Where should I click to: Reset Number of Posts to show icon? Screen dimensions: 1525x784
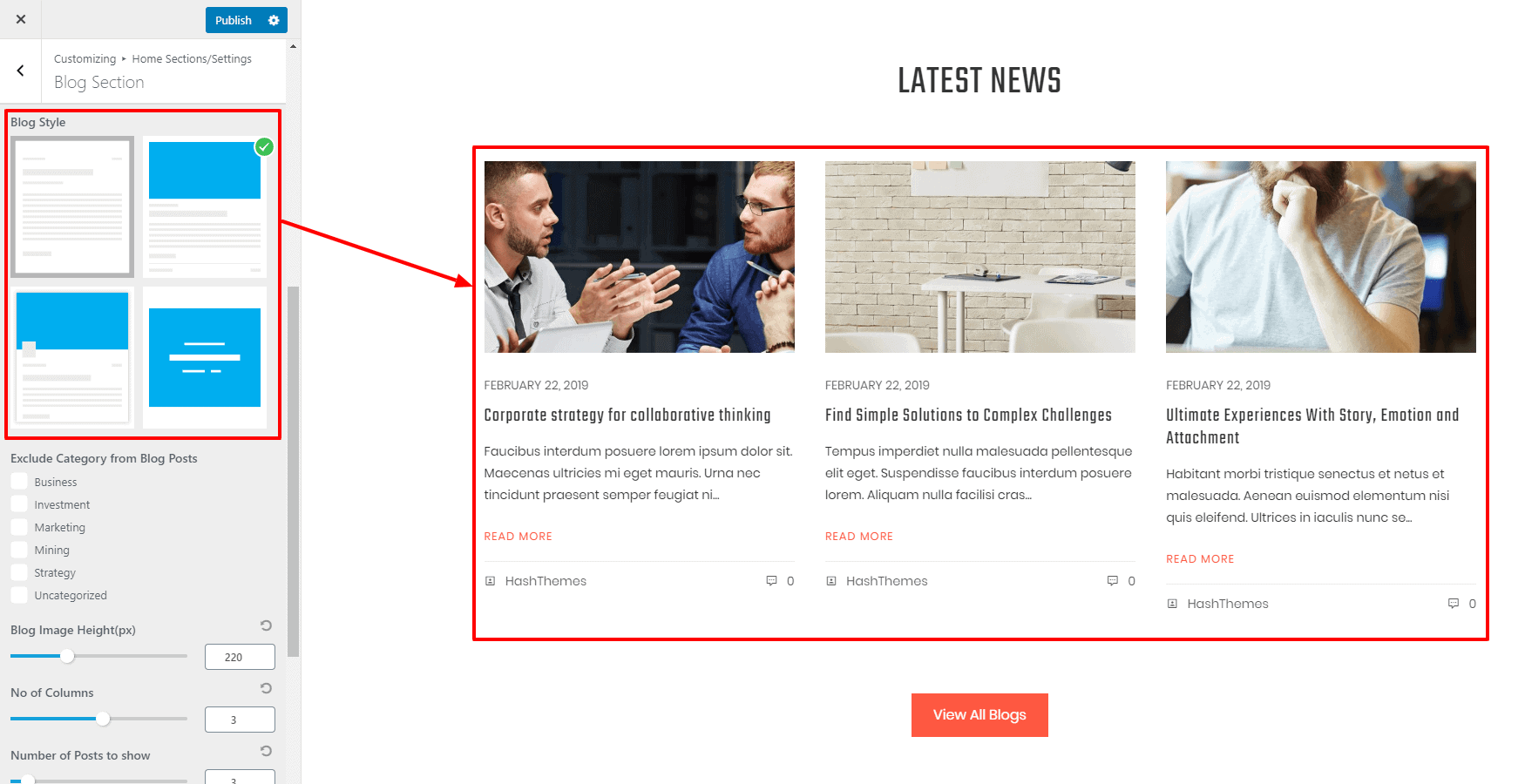coord(266,751)
